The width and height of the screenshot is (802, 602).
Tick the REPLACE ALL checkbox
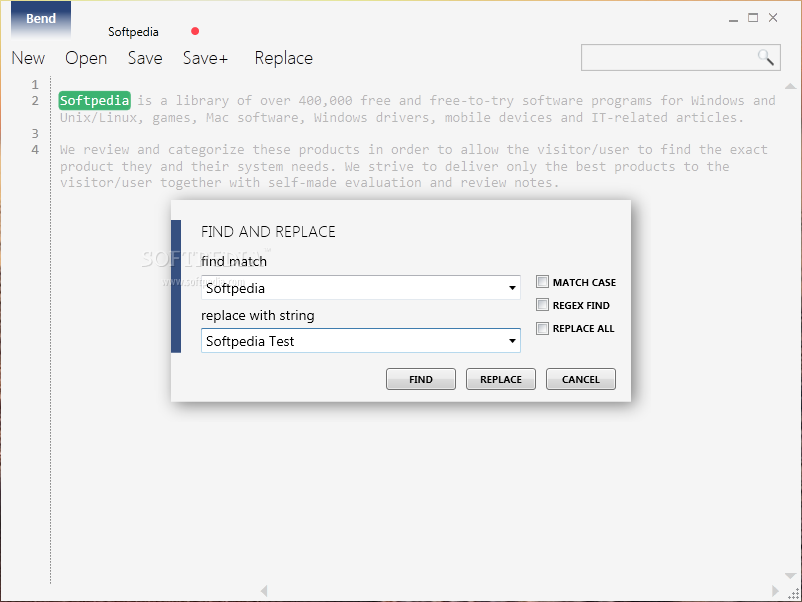click(542, 328)
